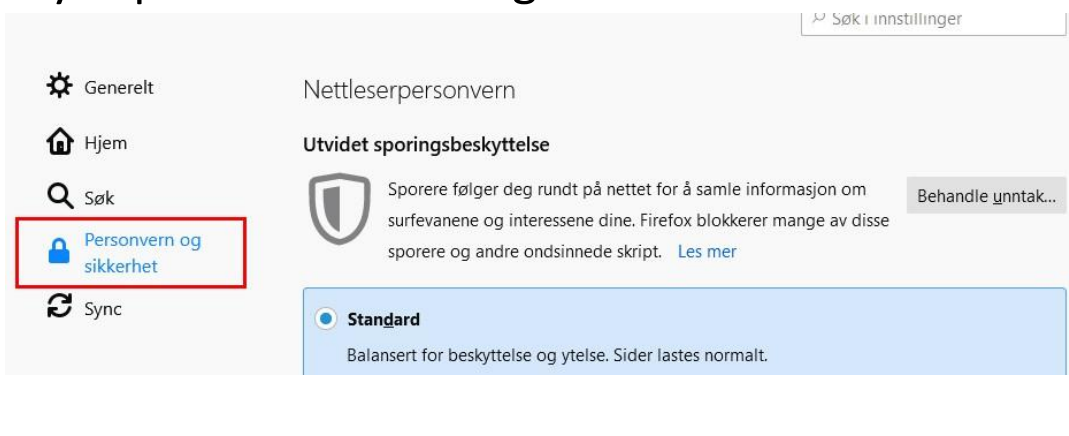Viewport: 1069px width, 436px height.
Task: Select the Standard radio button
Action: click(x=326, y=318)
